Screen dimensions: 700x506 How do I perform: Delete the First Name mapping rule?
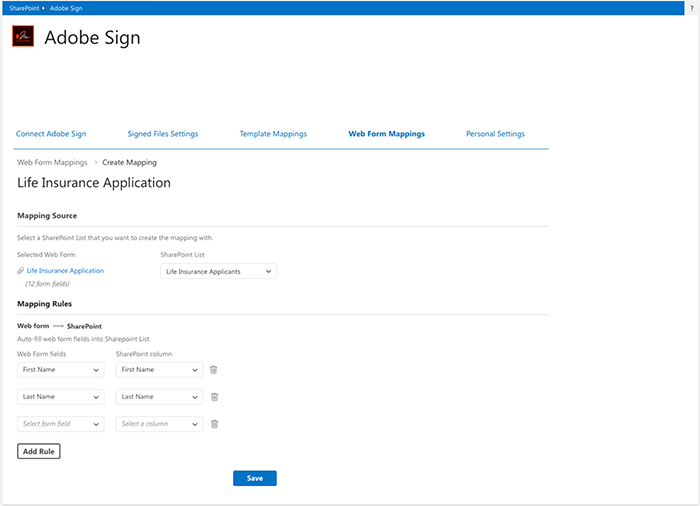pos(214,370)
